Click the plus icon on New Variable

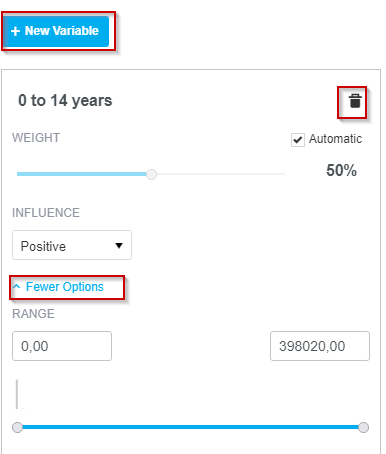[x=15, y=31]
